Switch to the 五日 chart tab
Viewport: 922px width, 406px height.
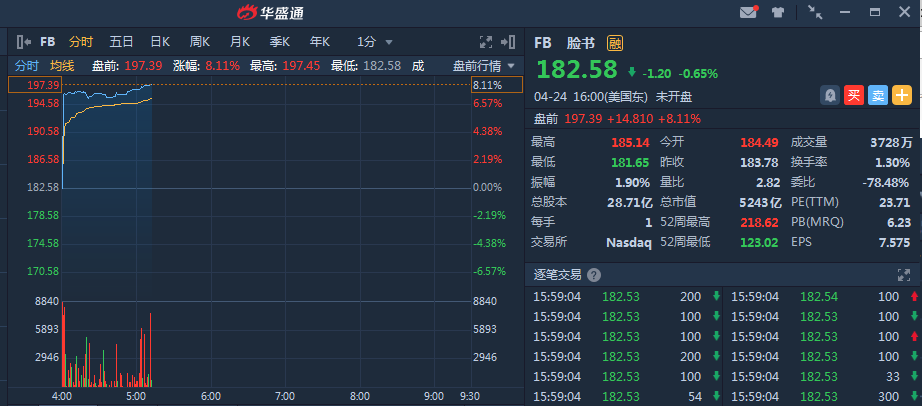122,42
